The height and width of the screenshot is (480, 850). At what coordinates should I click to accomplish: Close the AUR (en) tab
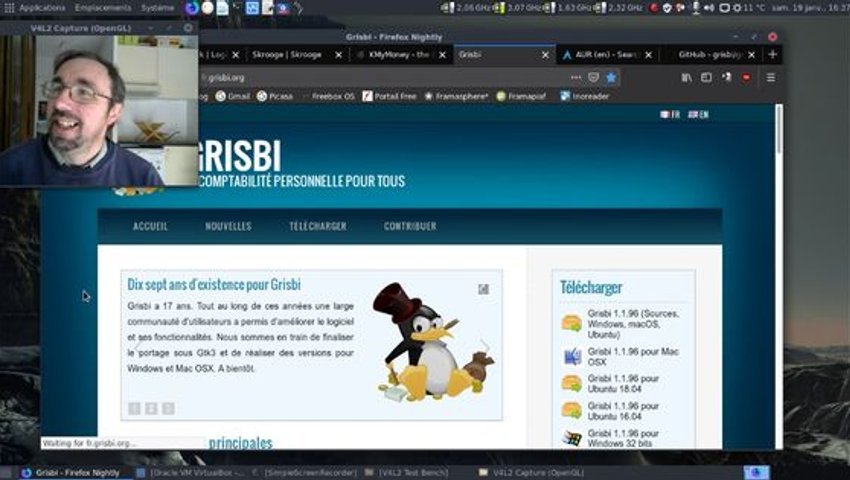[648, 55]
